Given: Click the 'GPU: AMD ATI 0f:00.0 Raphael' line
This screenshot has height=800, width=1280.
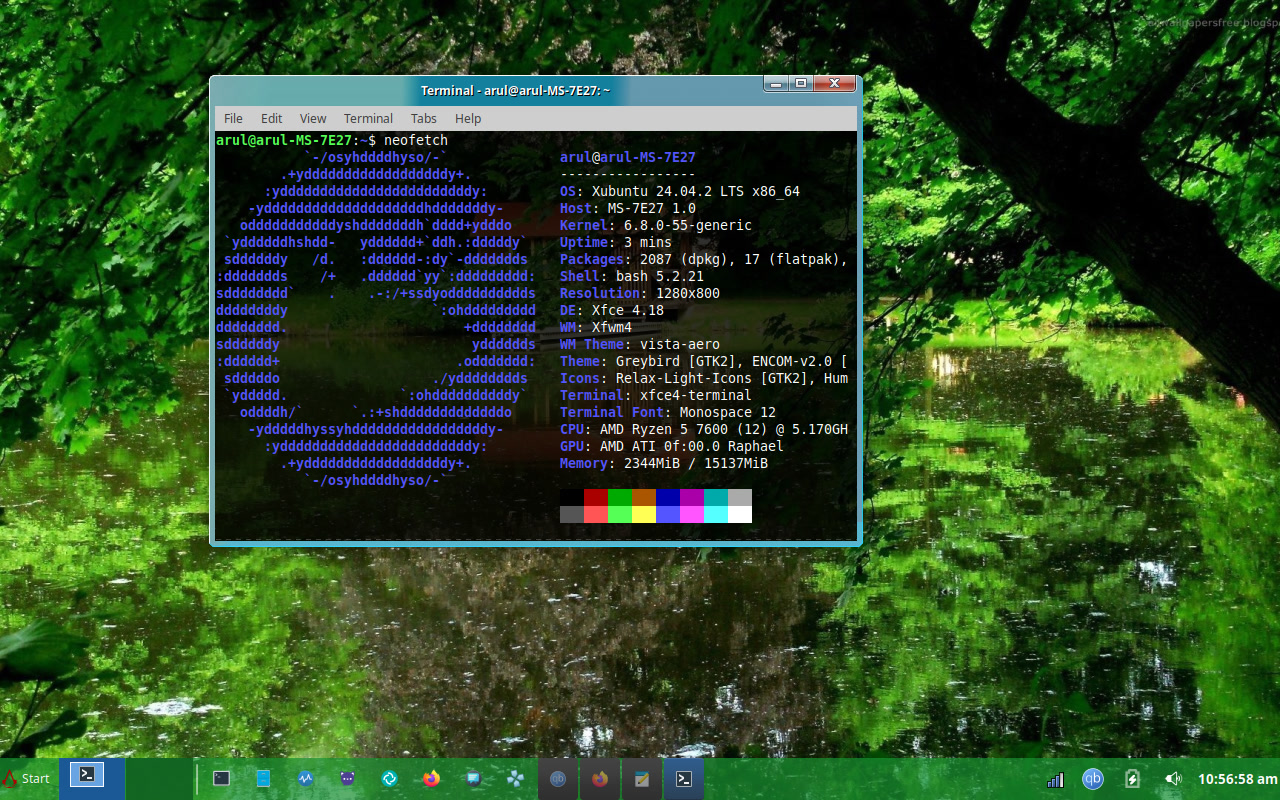Looking at the screenshot, I should [672, 446].
